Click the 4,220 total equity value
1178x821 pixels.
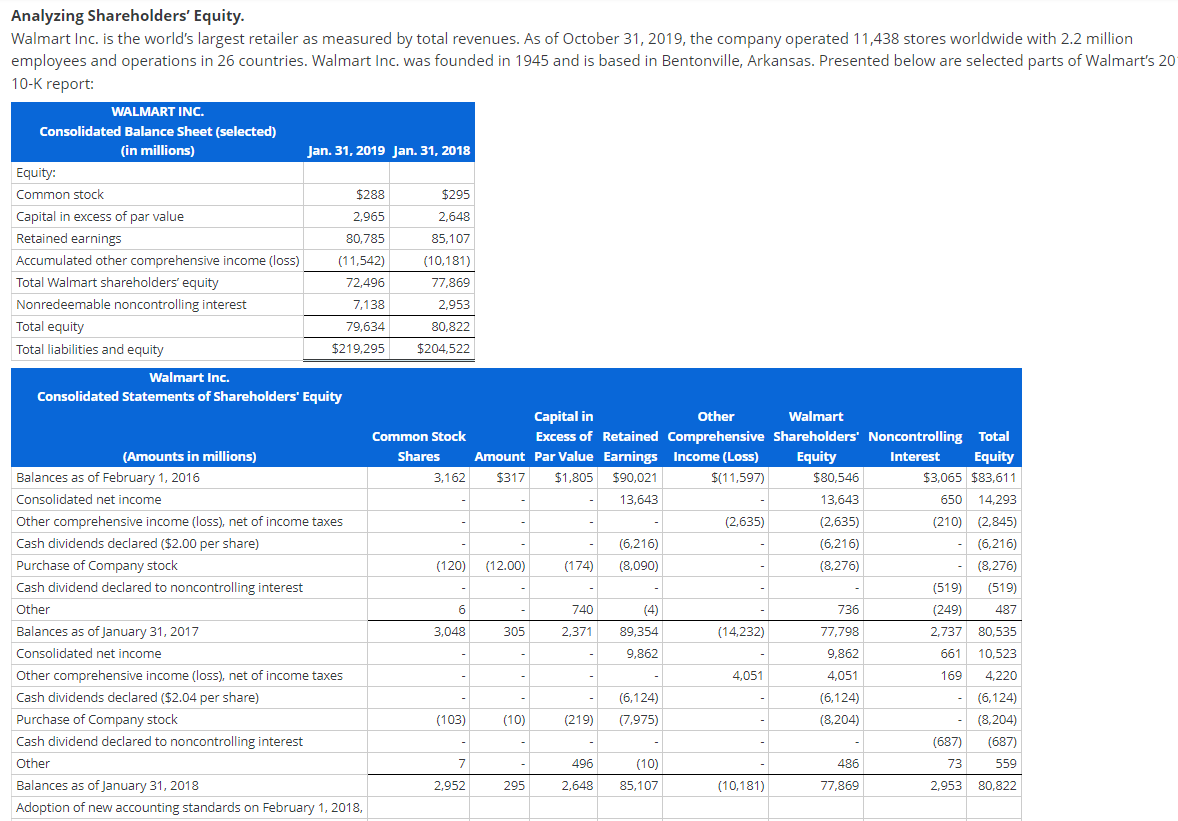click(1001, 675)
